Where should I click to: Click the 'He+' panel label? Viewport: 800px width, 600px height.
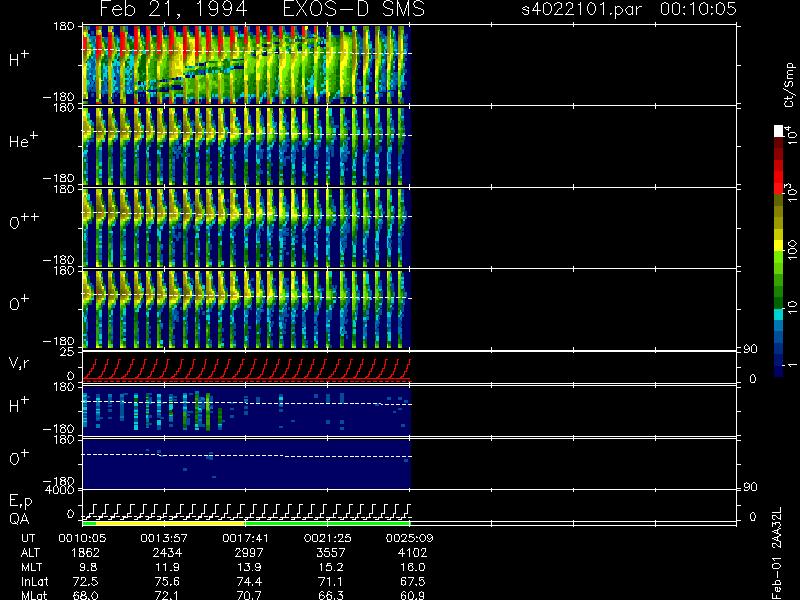23,140
